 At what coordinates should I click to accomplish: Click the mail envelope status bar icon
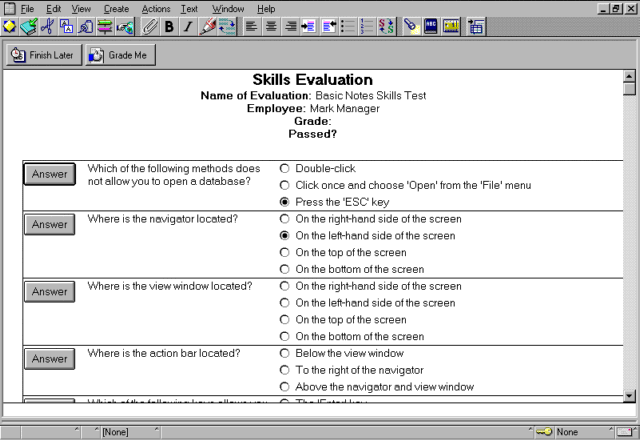pyautogui.click(x=624, y=431)
